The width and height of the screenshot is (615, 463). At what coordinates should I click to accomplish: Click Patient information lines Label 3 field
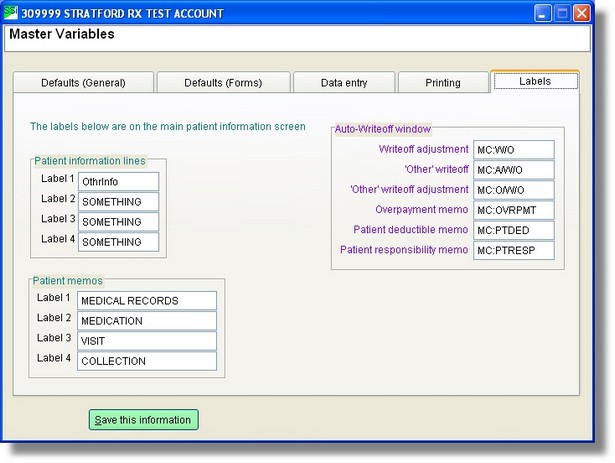[118, 222]
